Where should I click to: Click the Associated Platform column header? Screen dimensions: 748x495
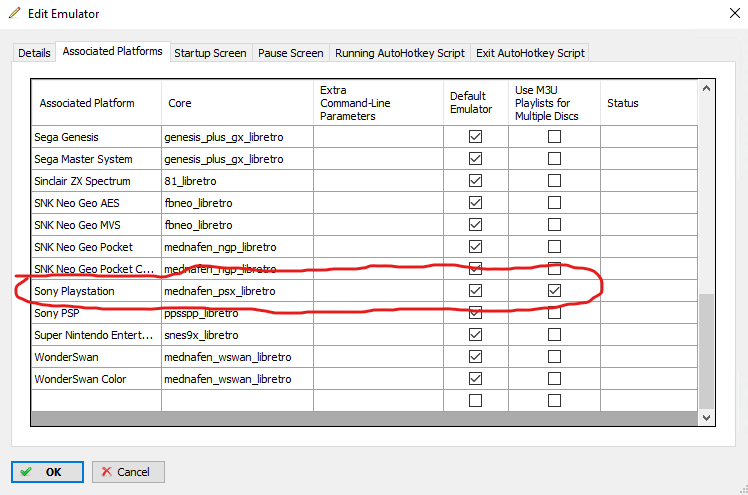[96, 103]
